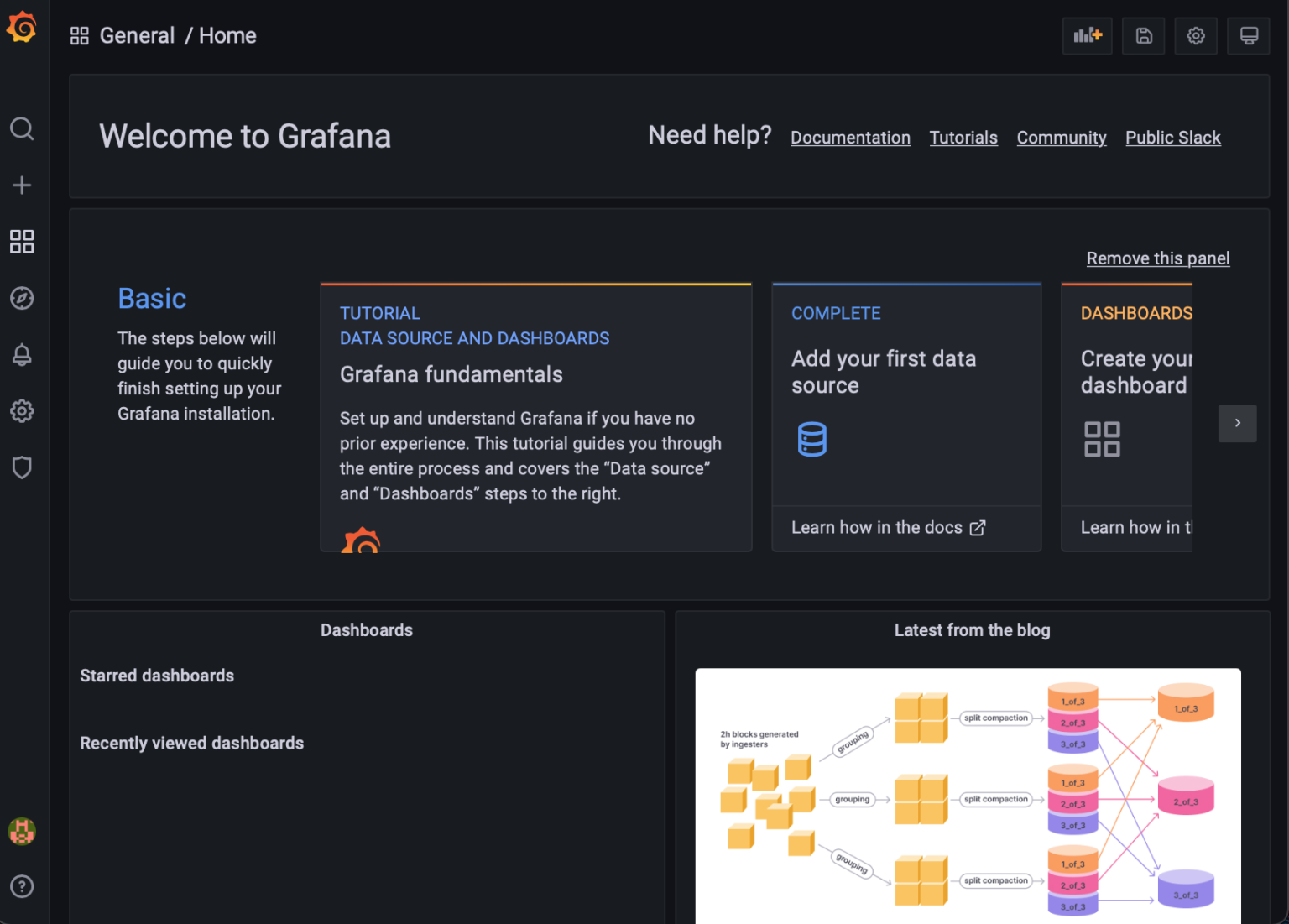This screenshot has width=1289, height=924.
Task: Click Remove this panel
Action: tap(1158, 258)
